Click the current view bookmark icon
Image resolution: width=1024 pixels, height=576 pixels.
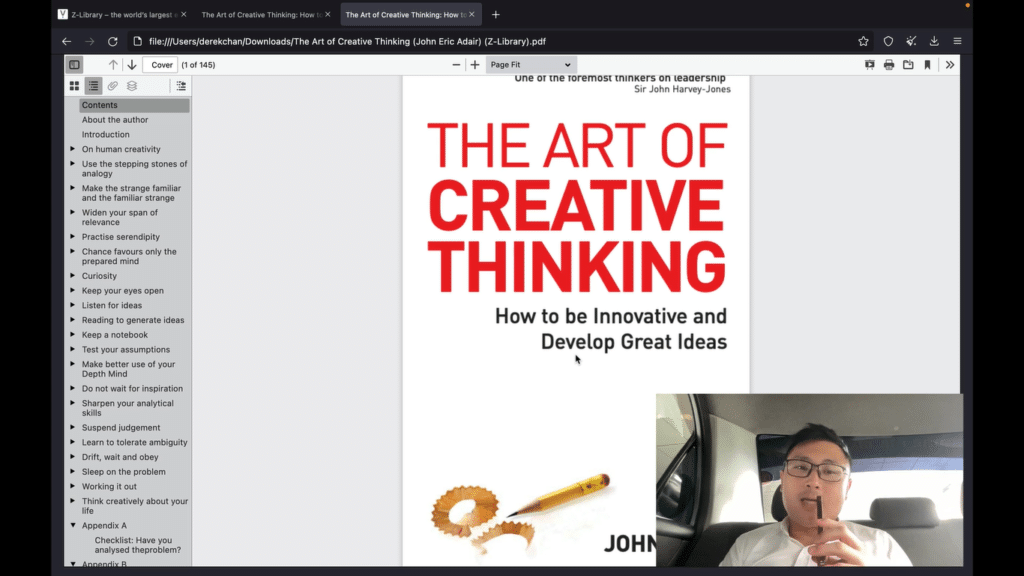(927, 65)
